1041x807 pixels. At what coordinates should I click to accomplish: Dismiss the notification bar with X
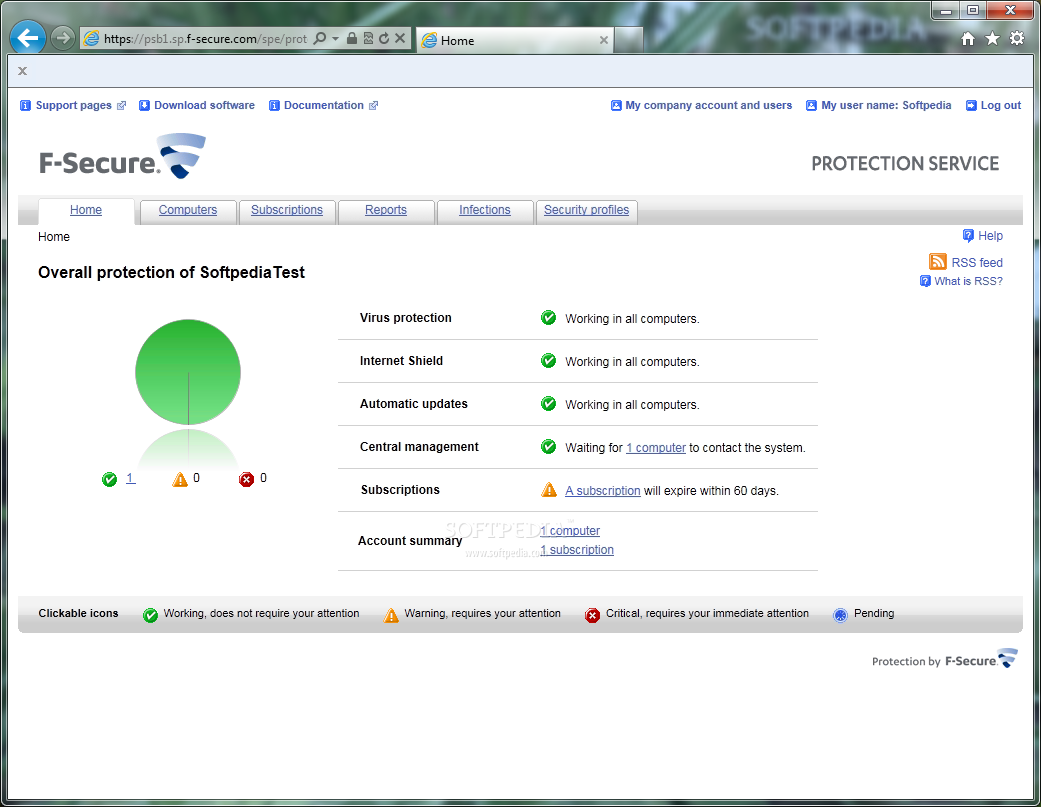23,71
